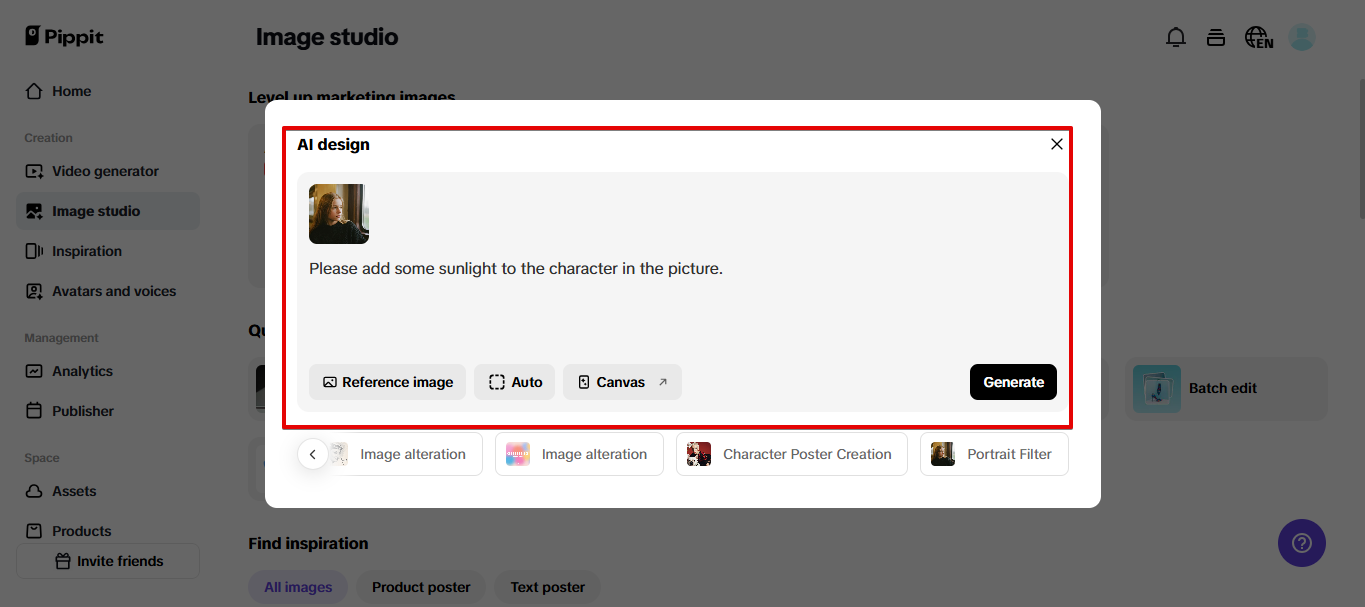This screenshot has width=1365, height=607.
Task: Click the uploaded character image thumbnail
Action: coord(338,212)
